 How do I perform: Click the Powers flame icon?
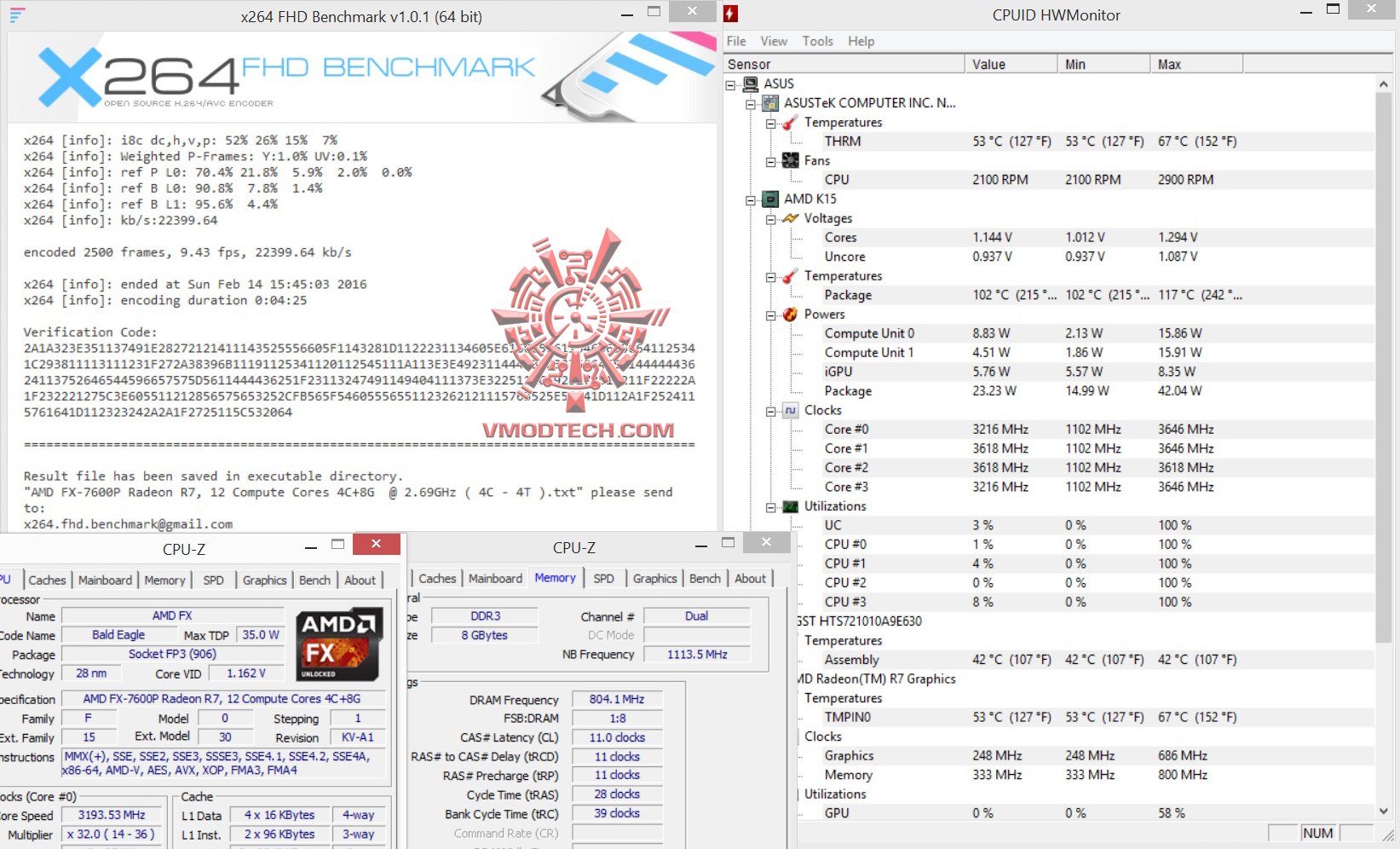coord(790,315)
